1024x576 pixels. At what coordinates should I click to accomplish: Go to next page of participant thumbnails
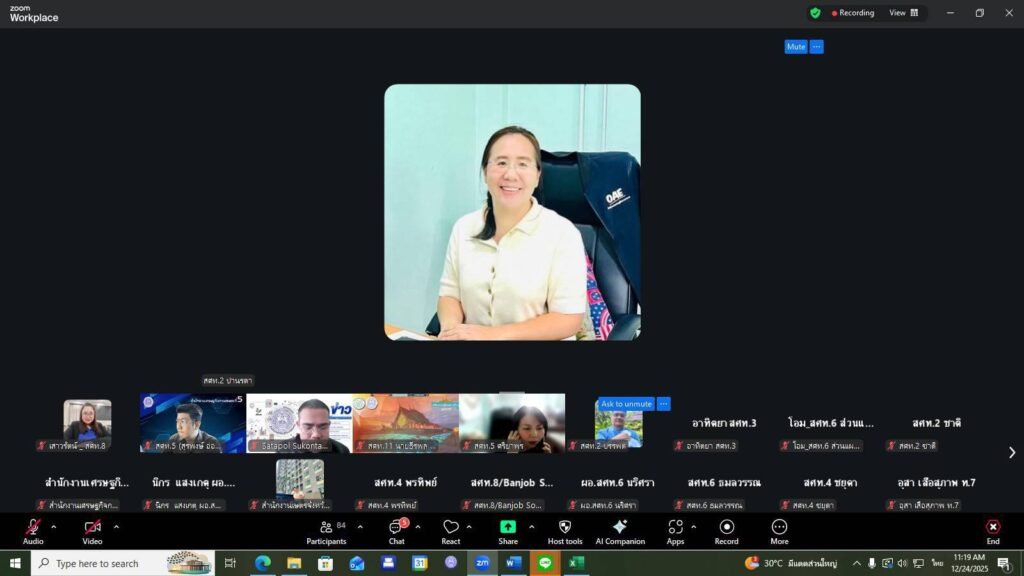1011,453
